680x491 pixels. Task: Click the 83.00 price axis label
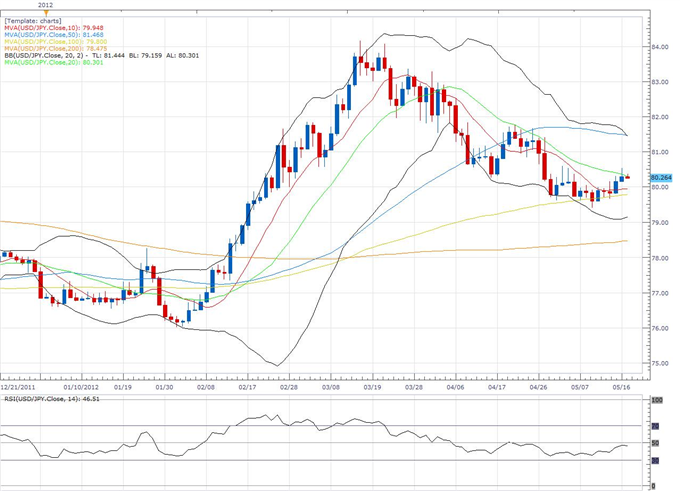tap(660, 82)
